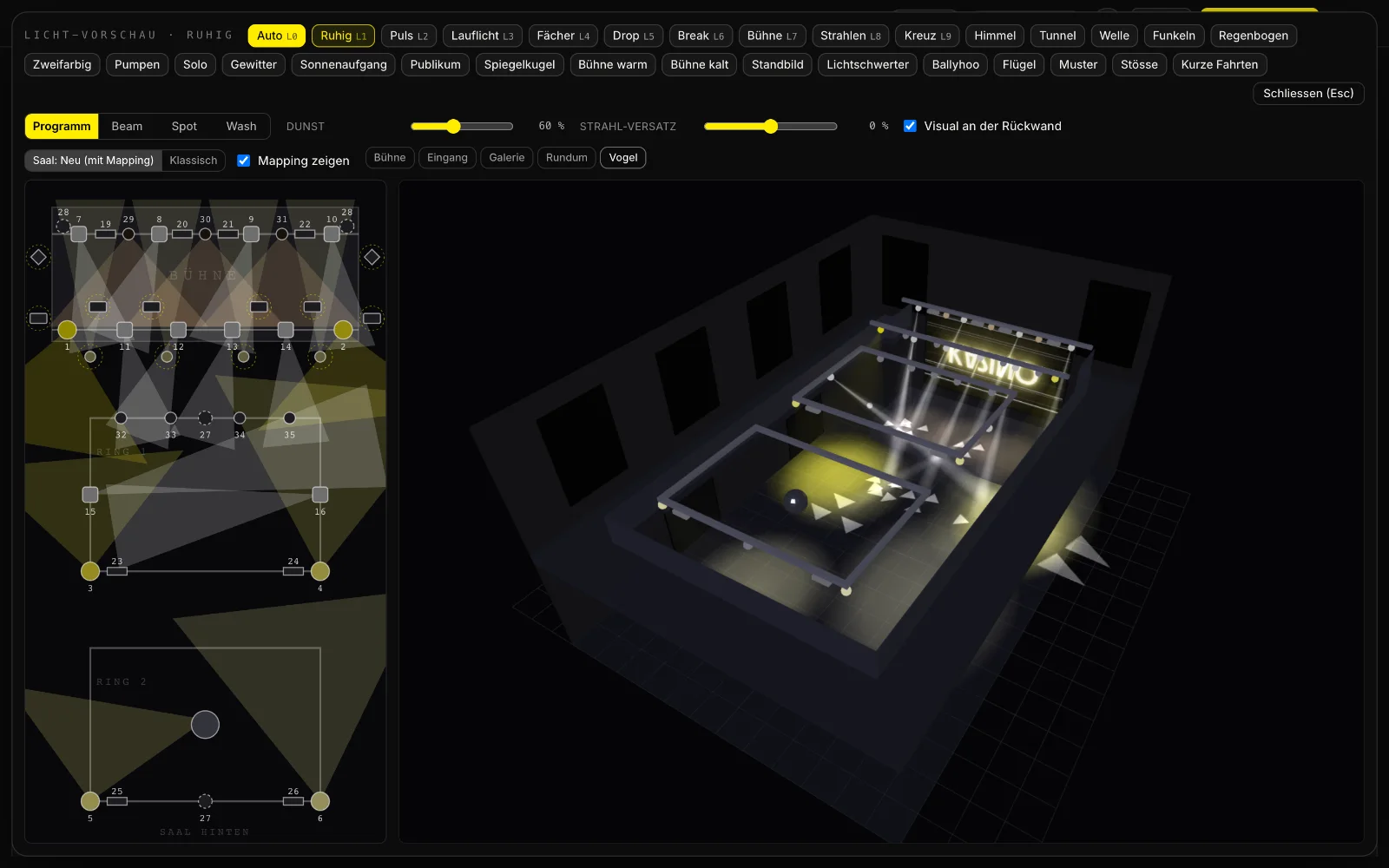Viewport: 1389px width, 868px height.
Task: Switch camera to Rundum view
Action: coord(567,158)
